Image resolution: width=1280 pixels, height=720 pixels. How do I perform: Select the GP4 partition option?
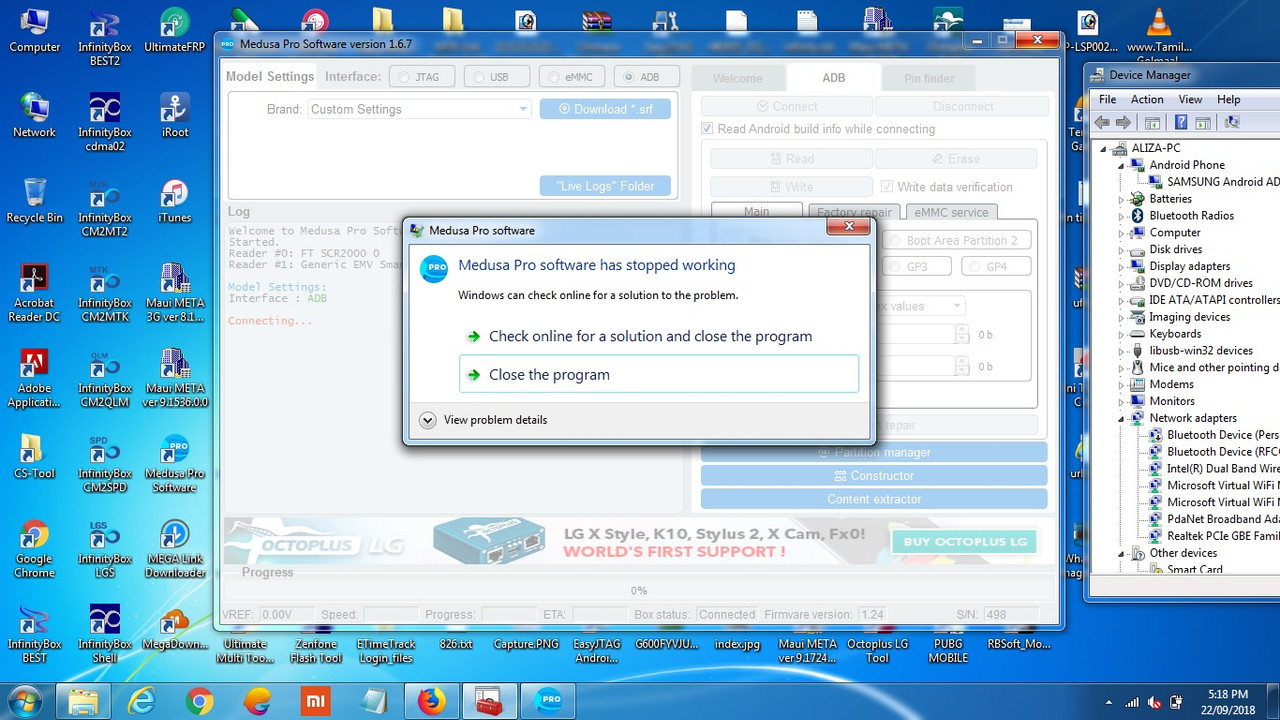click(x=997, y=267)
